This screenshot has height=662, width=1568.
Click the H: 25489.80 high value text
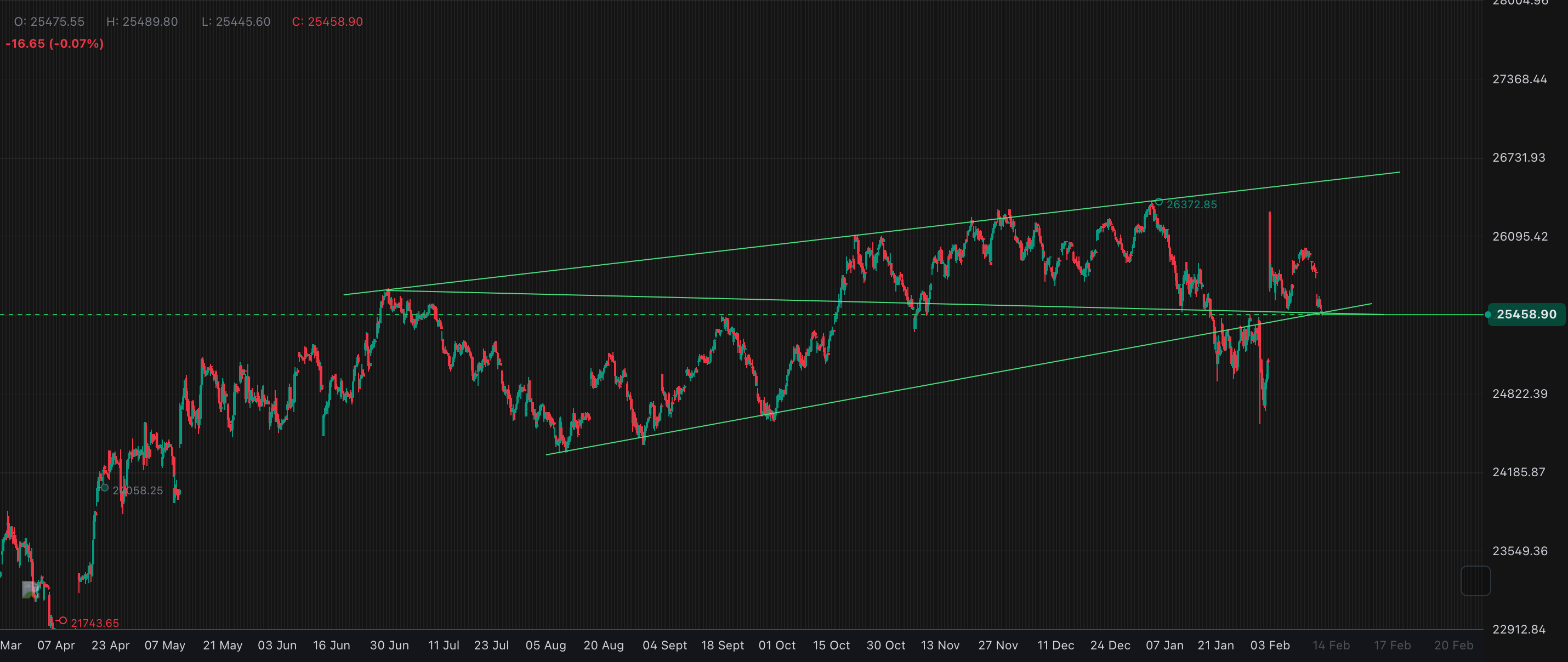[141, 21]
